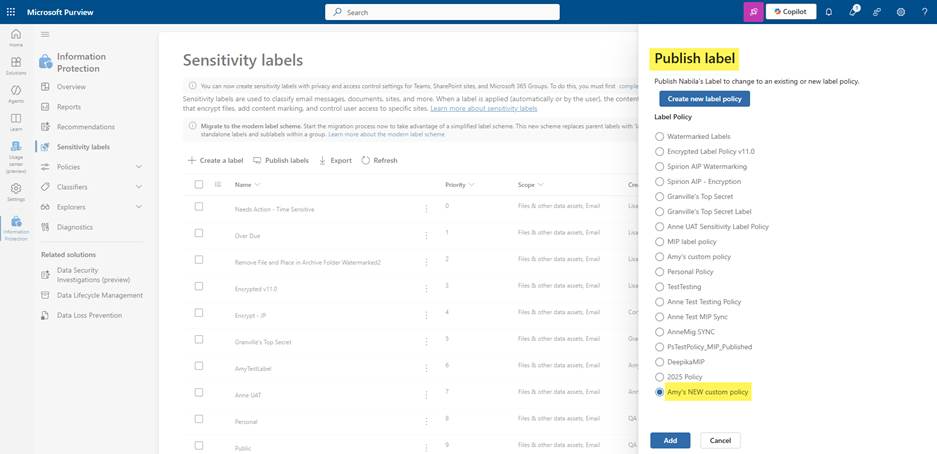Open the app launcher waffle icon
This screenshot has height=454, width=937.
click(x=11, y=12)
